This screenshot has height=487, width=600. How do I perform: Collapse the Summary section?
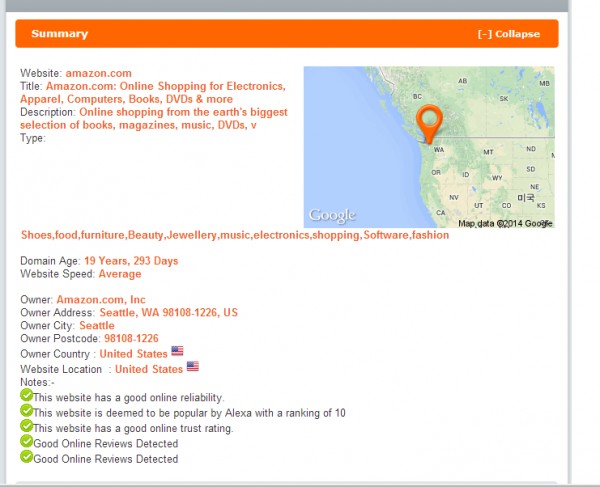pyautogui.click(x=509, y=34)
